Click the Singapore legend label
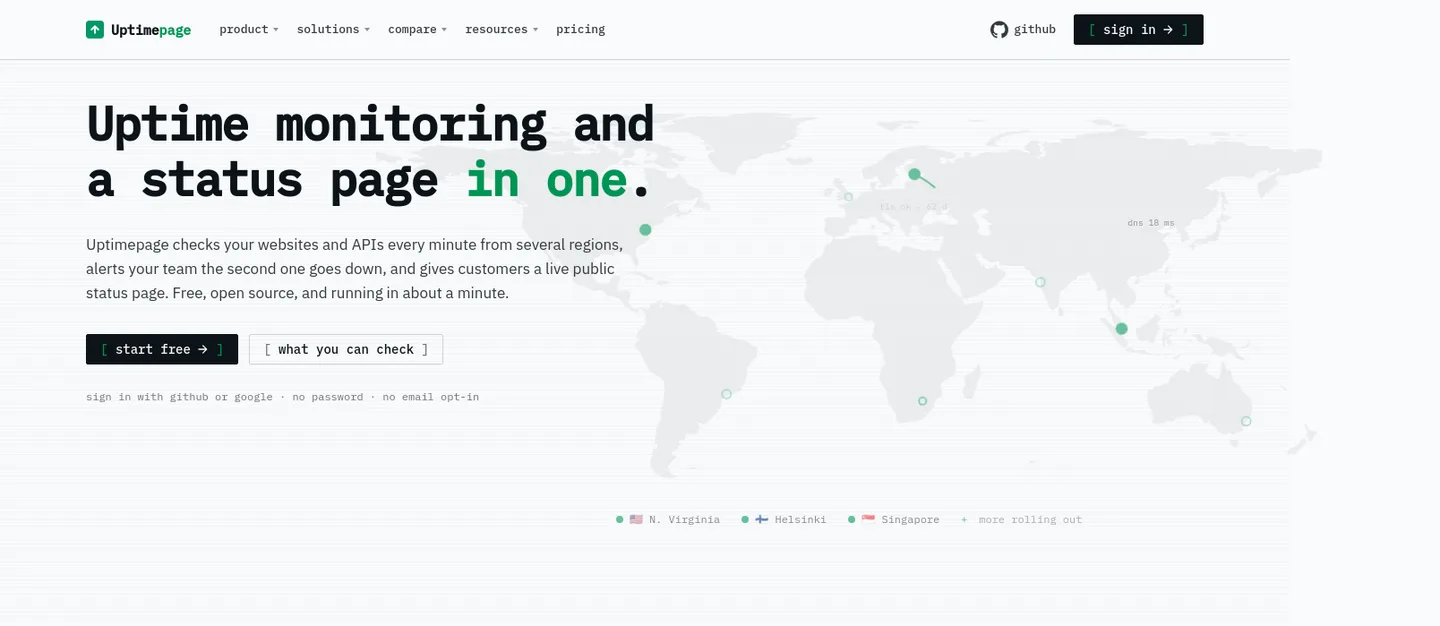Viewport: 1440px width, 626px height. pyautogui.click(x=910, y=520)
